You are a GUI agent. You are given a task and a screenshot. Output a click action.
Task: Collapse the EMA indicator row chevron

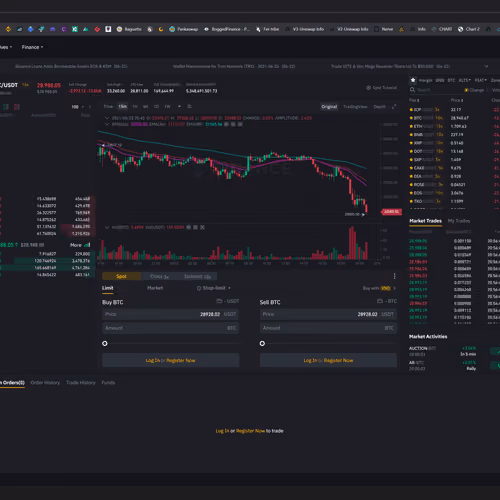click(x=107, y=124)
